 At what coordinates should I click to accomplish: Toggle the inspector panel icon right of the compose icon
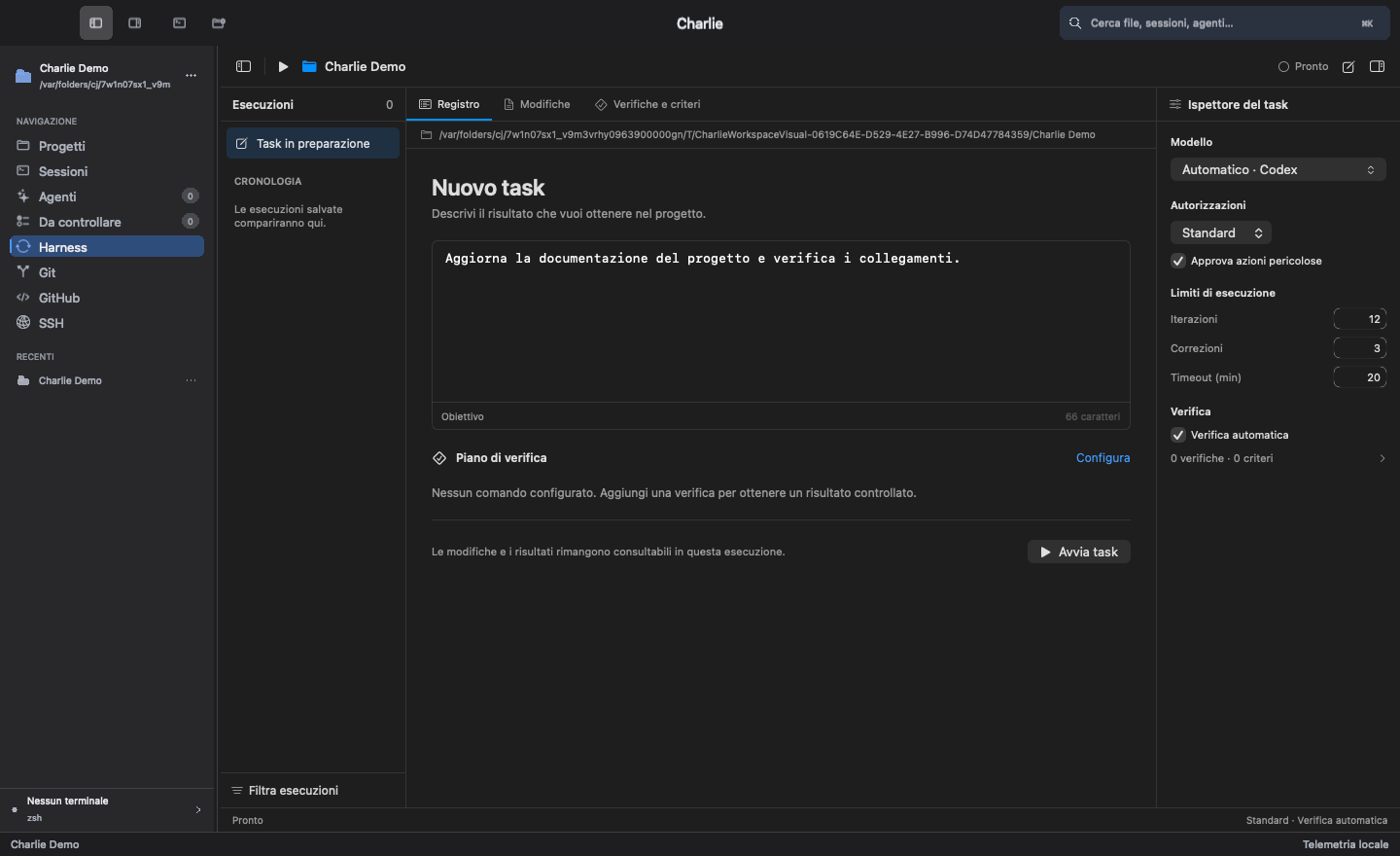point(1377,66)
